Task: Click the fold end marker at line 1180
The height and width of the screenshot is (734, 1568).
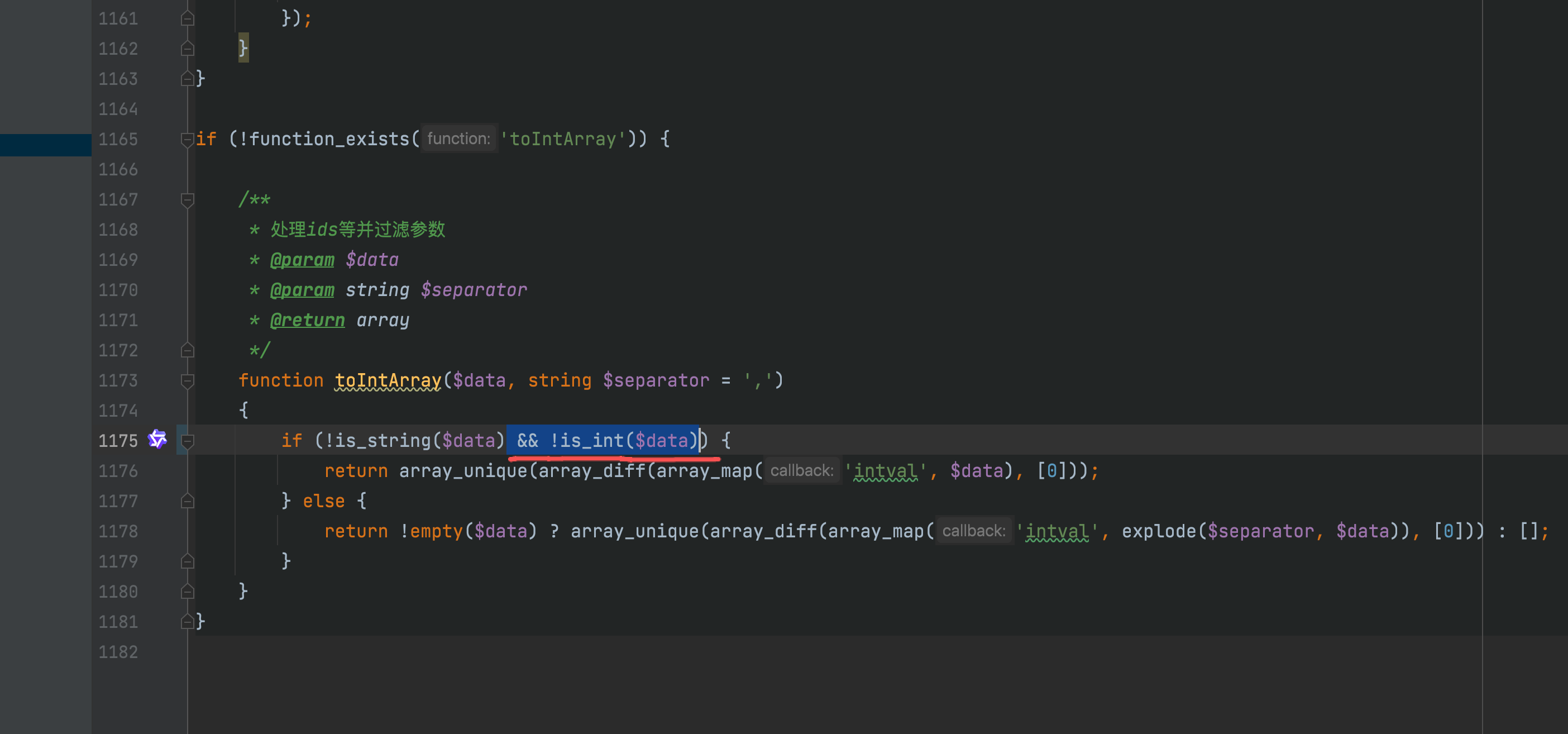Action: (x=188, y=591)
